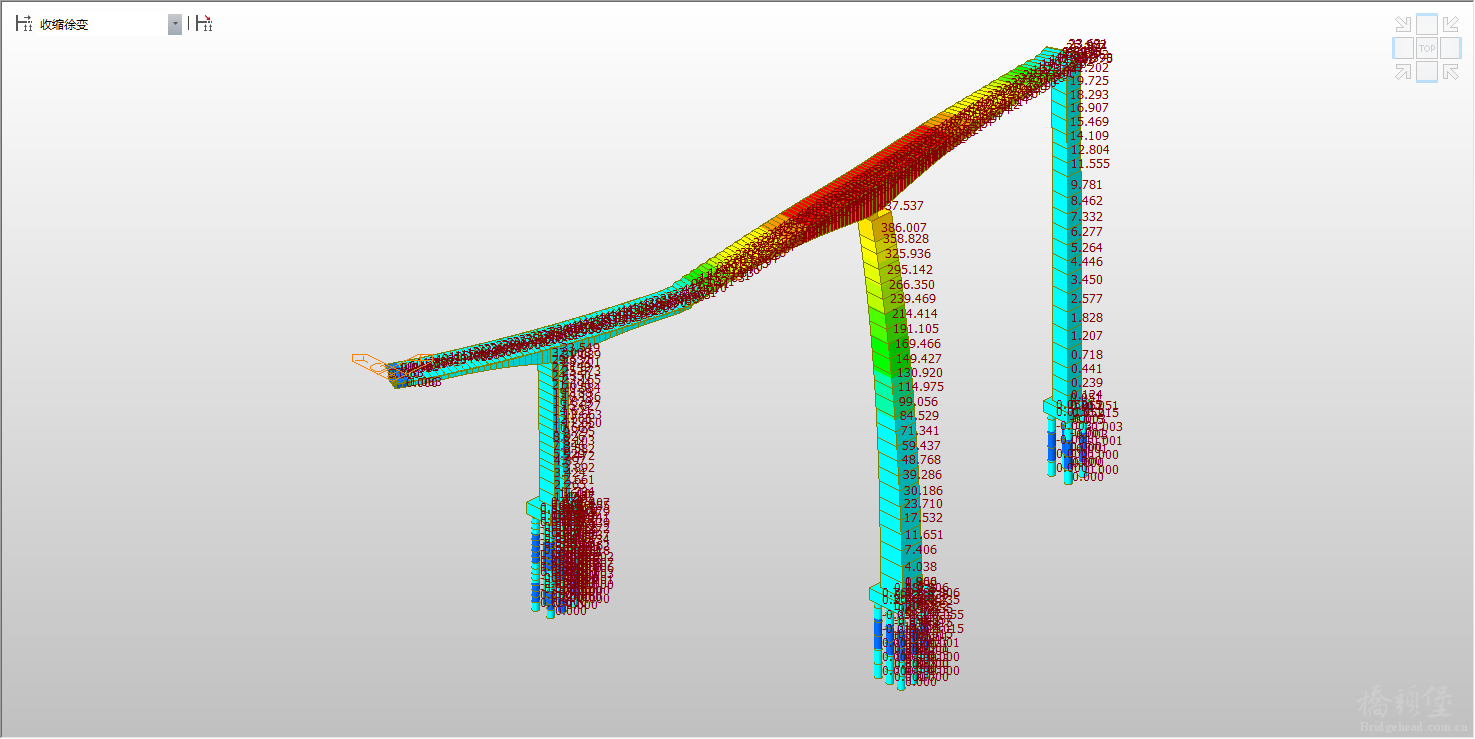Image resolution: width=1475 pixels, height=739 pixels.
Task: Click the value 214.414 label
Action: pyautogui.click(x=914, y=314)
